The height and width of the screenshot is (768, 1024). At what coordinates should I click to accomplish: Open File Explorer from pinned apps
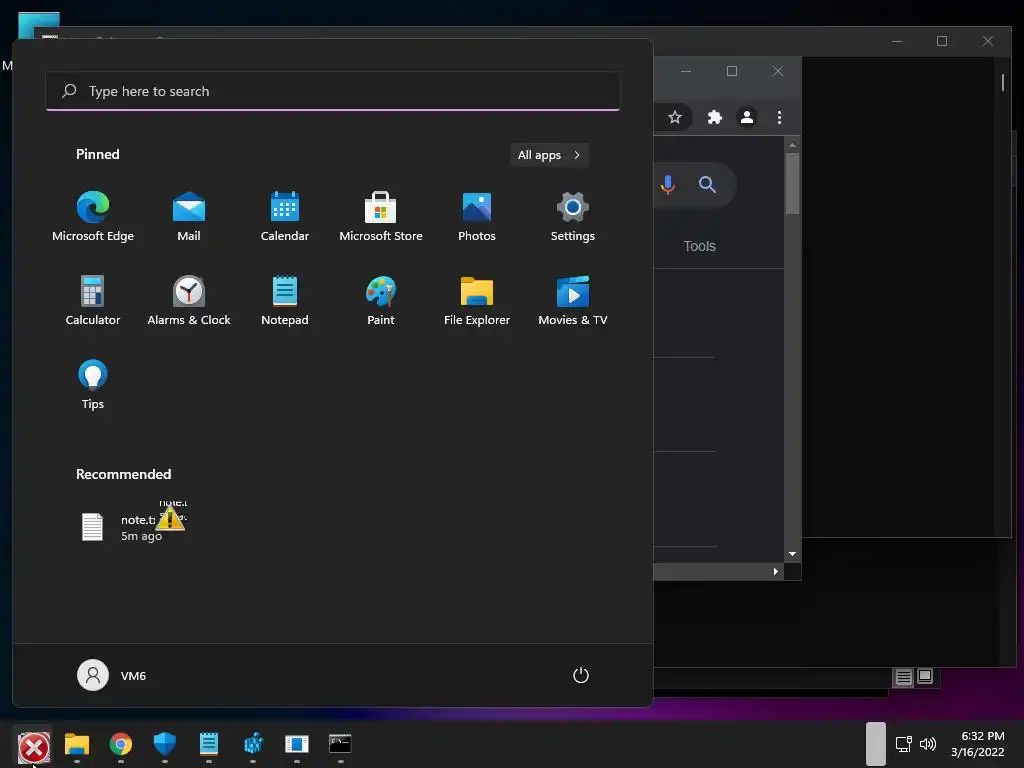[477, 300]
